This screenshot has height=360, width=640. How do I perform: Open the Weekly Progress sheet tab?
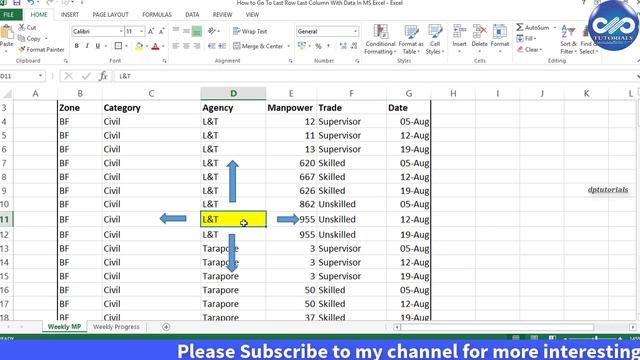click(x=116, y=327)
